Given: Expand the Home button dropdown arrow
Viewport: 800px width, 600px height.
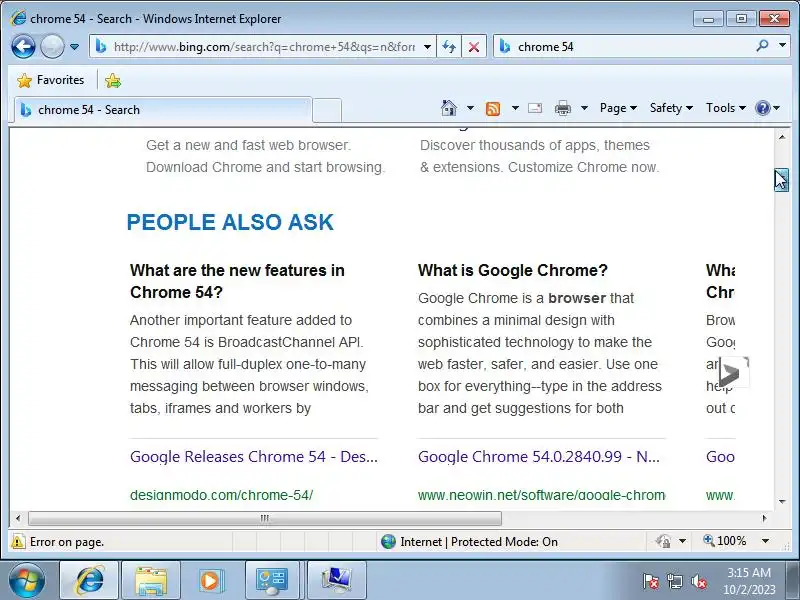Looking at the screenshot, I should click(470, 108).
